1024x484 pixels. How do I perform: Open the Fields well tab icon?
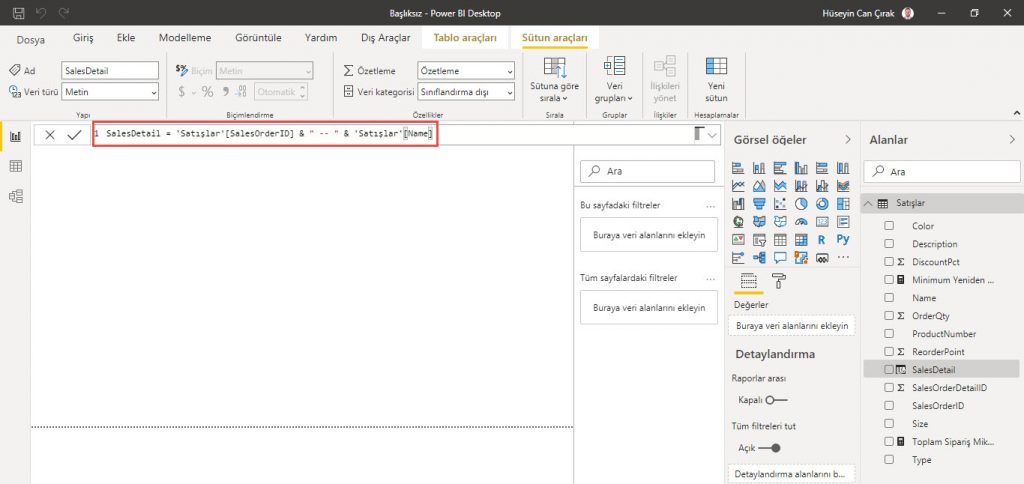pyautogui.click(x=748, y=281)
